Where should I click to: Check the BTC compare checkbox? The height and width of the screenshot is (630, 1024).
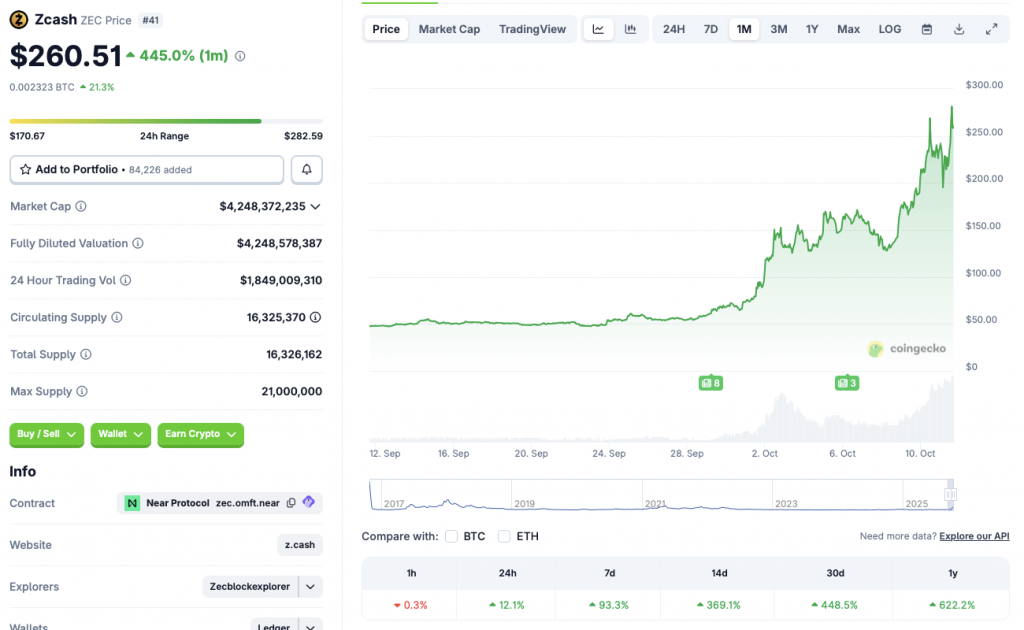click(x=452, y=537)
